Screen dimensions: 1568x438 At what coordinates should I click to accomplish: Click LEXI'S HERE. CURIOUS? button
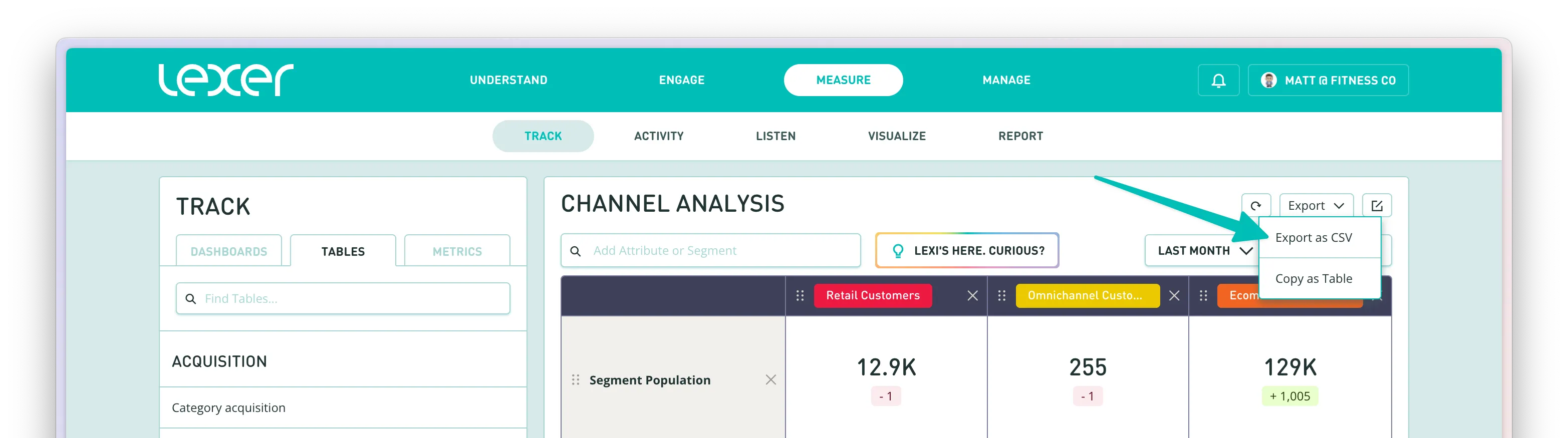(x=967, y=251)
